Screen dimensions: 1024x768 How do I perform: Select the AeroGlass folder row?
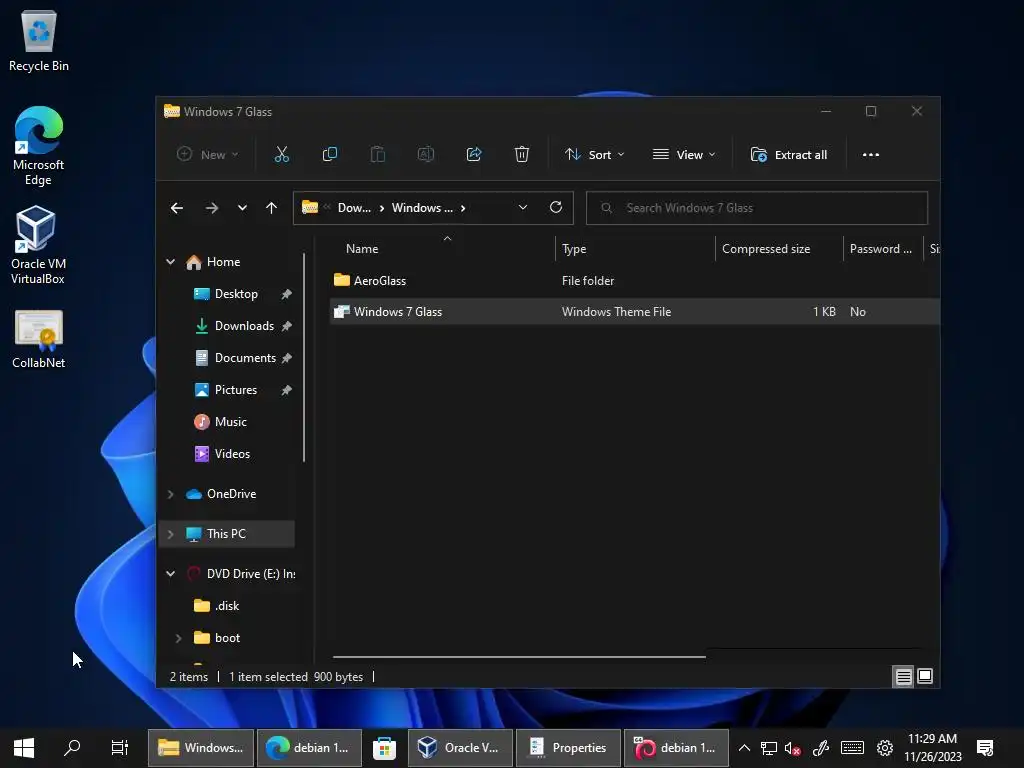(635, 281)
